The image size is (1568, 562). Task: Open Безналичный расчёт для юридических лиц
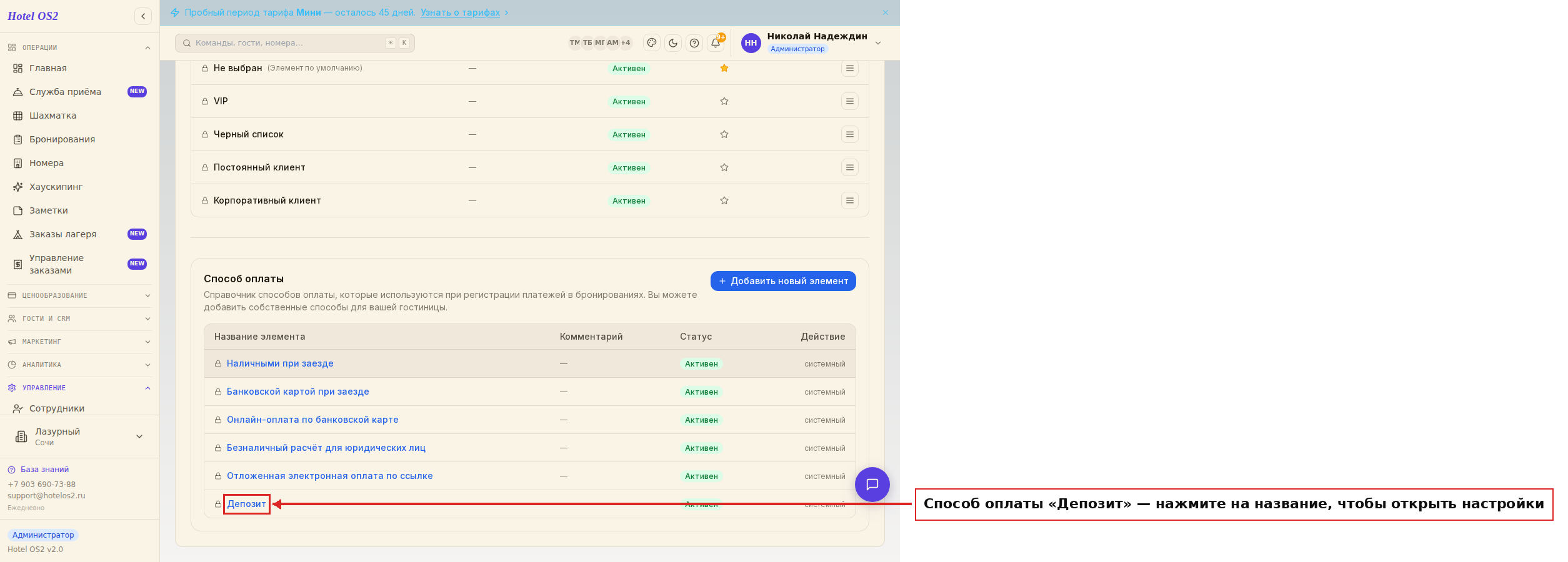(x=326, y=448)
